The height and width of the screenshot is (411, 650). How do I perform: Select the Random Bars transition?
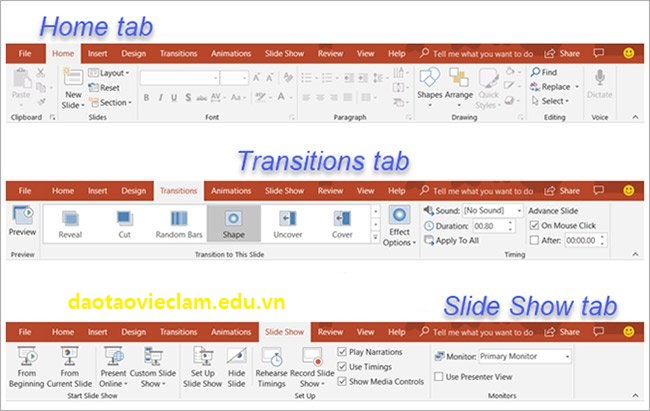point(179,224)
